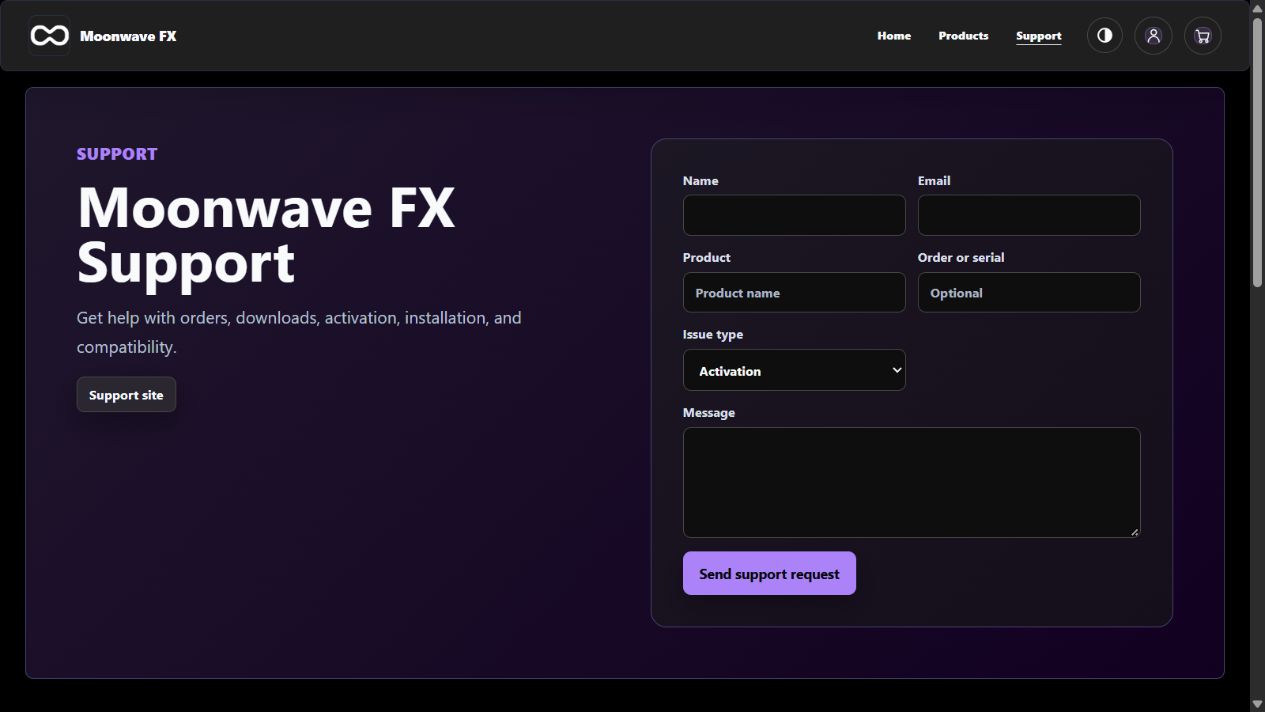Open the user account icon
This screenshot has height=712, width=1265.
point(1153,35)
